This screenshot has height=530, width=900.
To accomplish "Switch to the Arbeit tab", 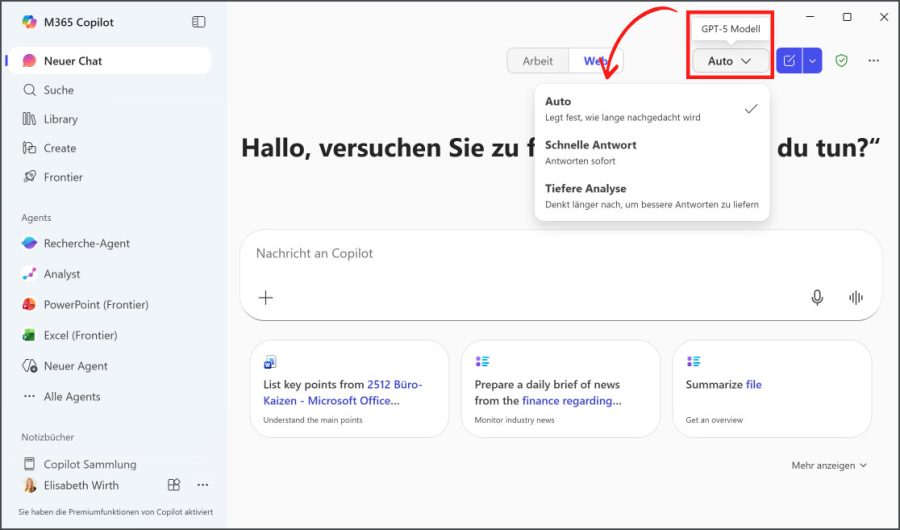I will coord(537,61).
